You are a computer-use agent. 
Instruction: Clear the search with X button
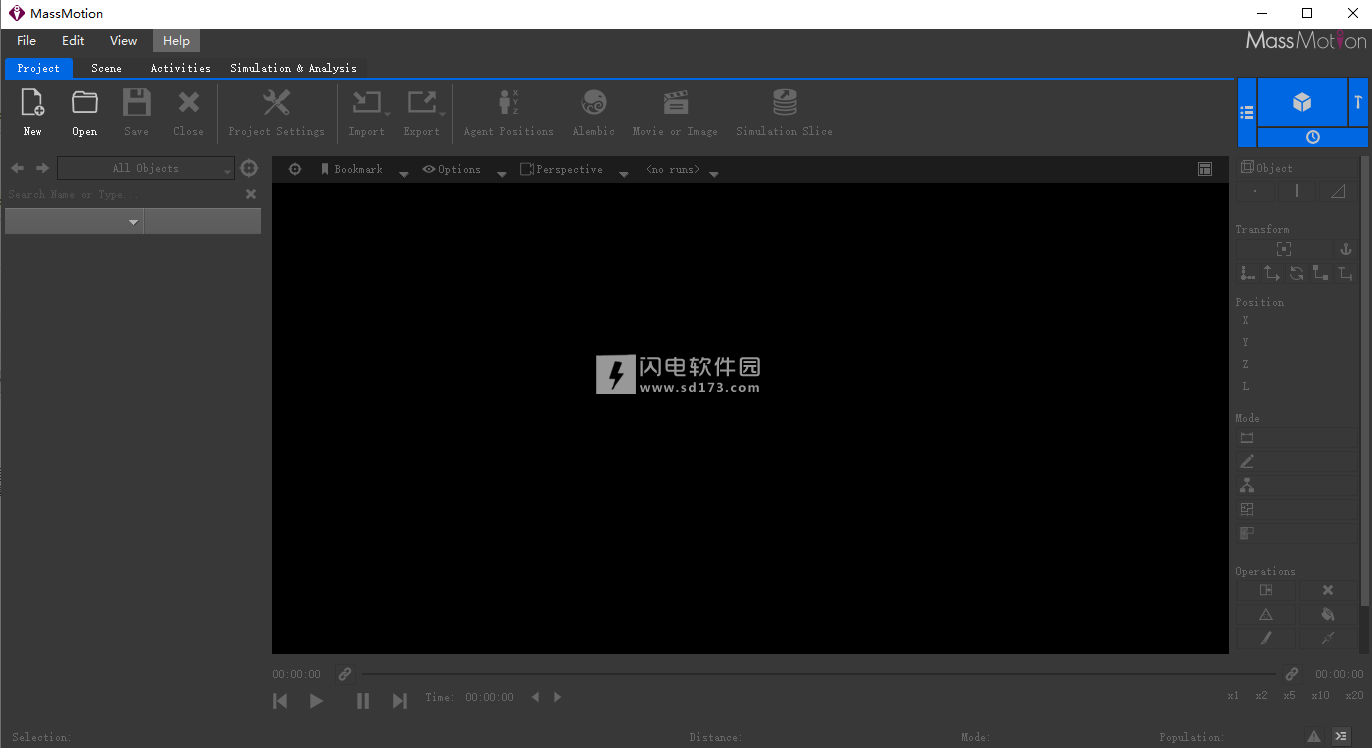(x=251, y=194)
